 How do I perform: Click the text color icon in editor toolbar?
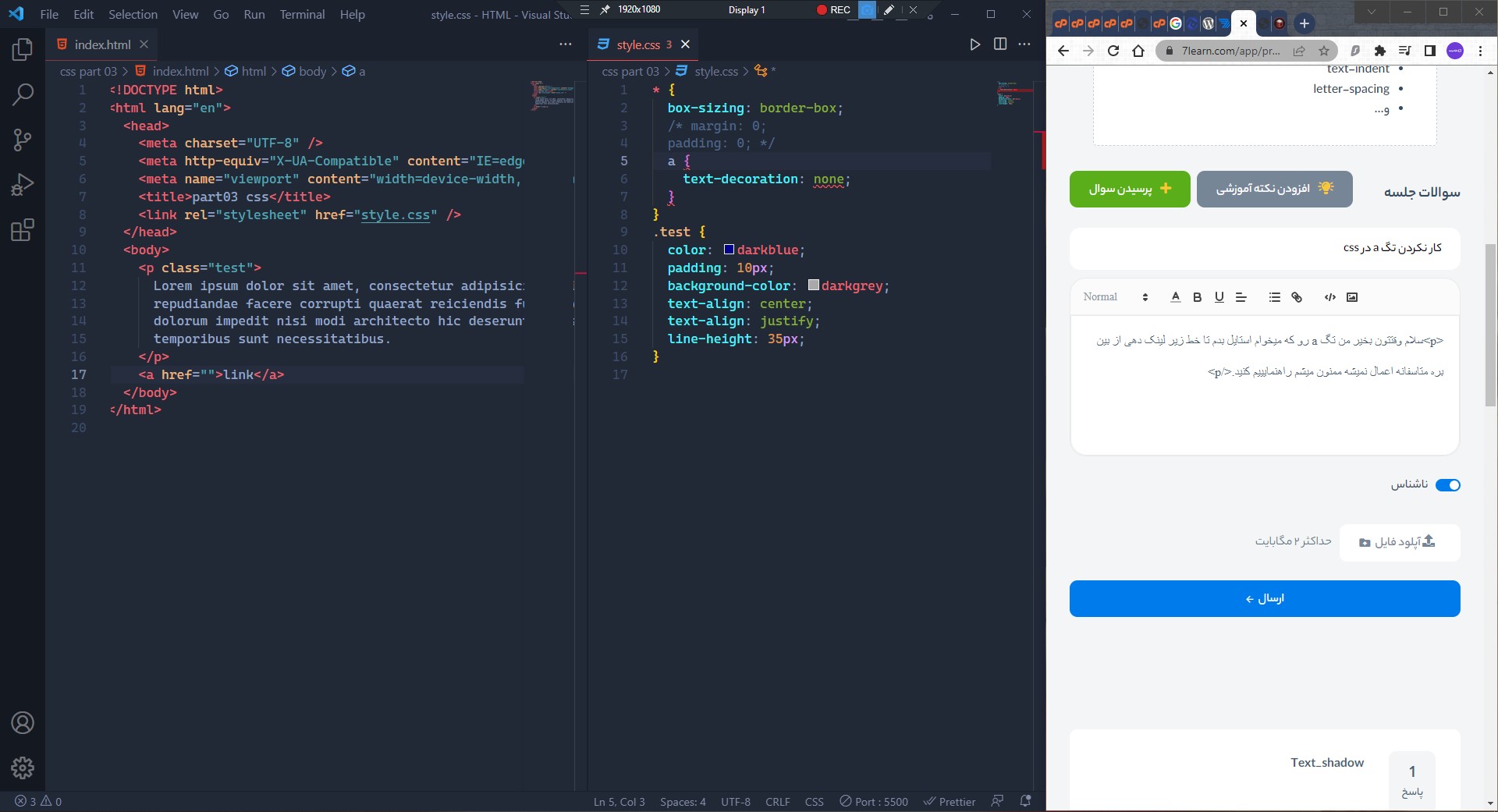tap(1176, 297)
